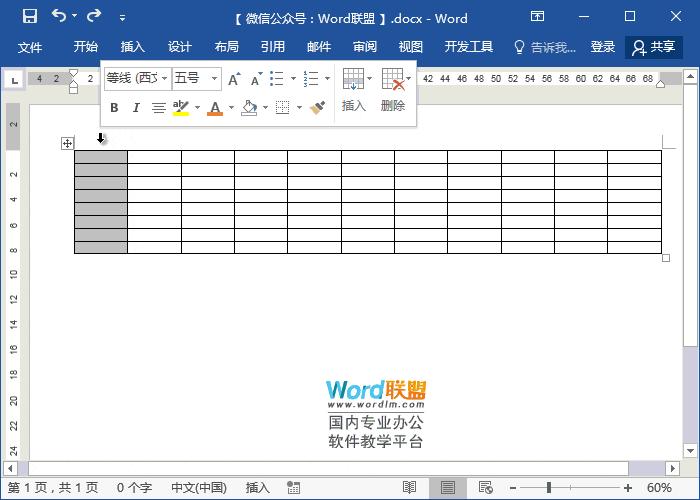The width and height of the screenshot is (700, 500).
Task: Click the zoom slider handle
Action: (549, 488)
